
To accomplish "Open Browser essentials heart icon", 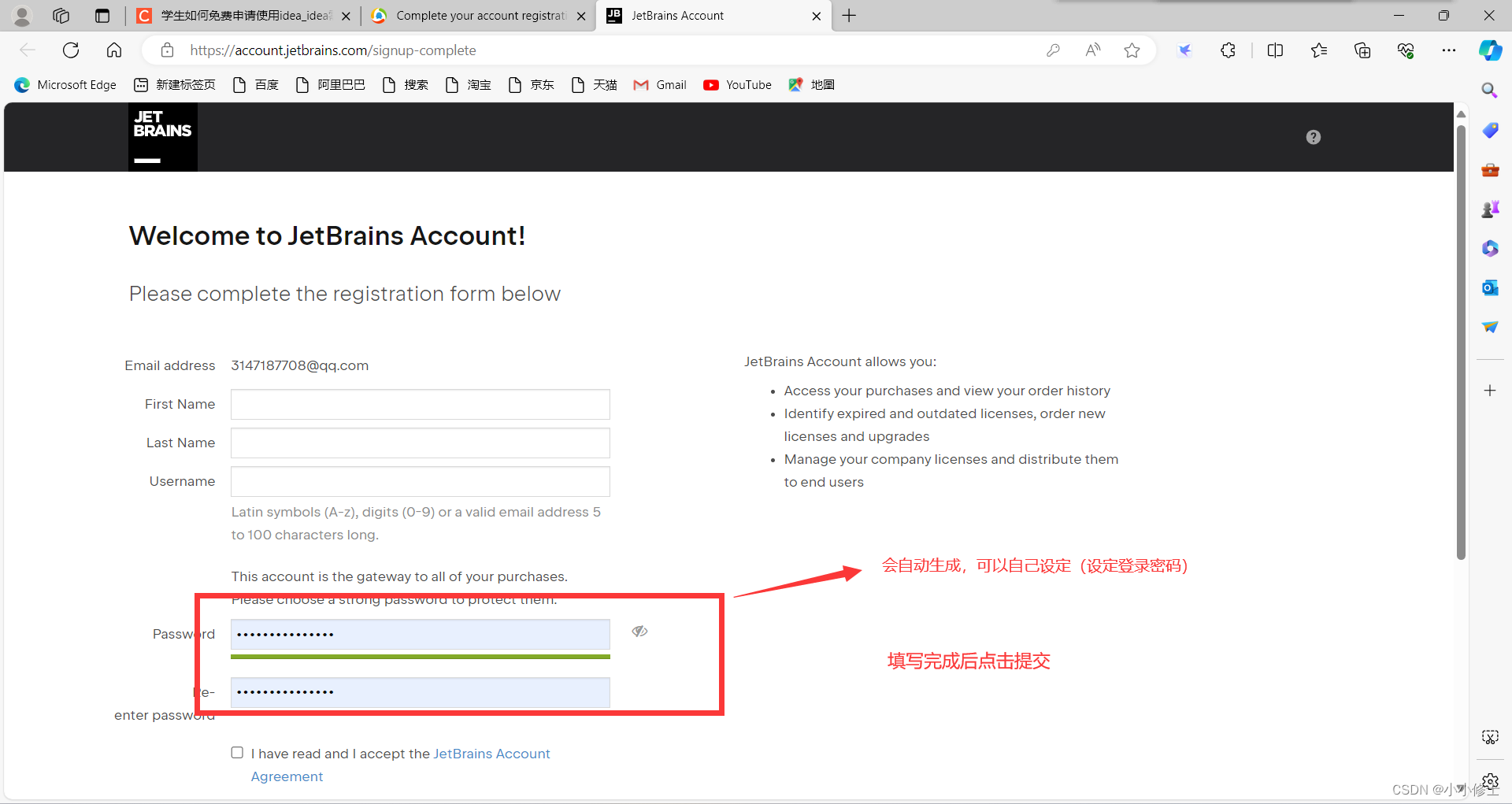I will point(1406,50).
